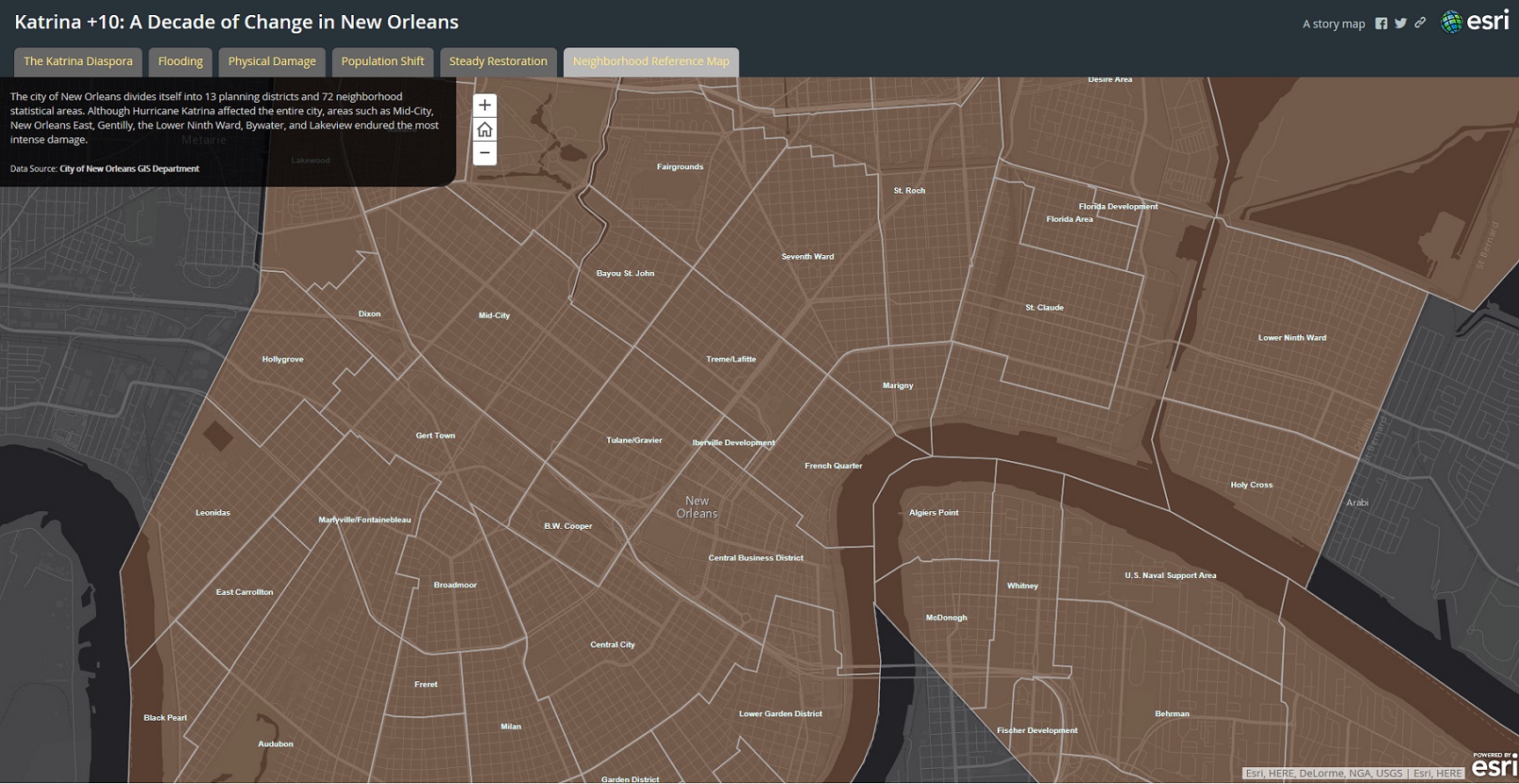Screen dimensions: 1519x784
Task: Open City of New Orleans GIS Department link
Action: coord(129,169)
